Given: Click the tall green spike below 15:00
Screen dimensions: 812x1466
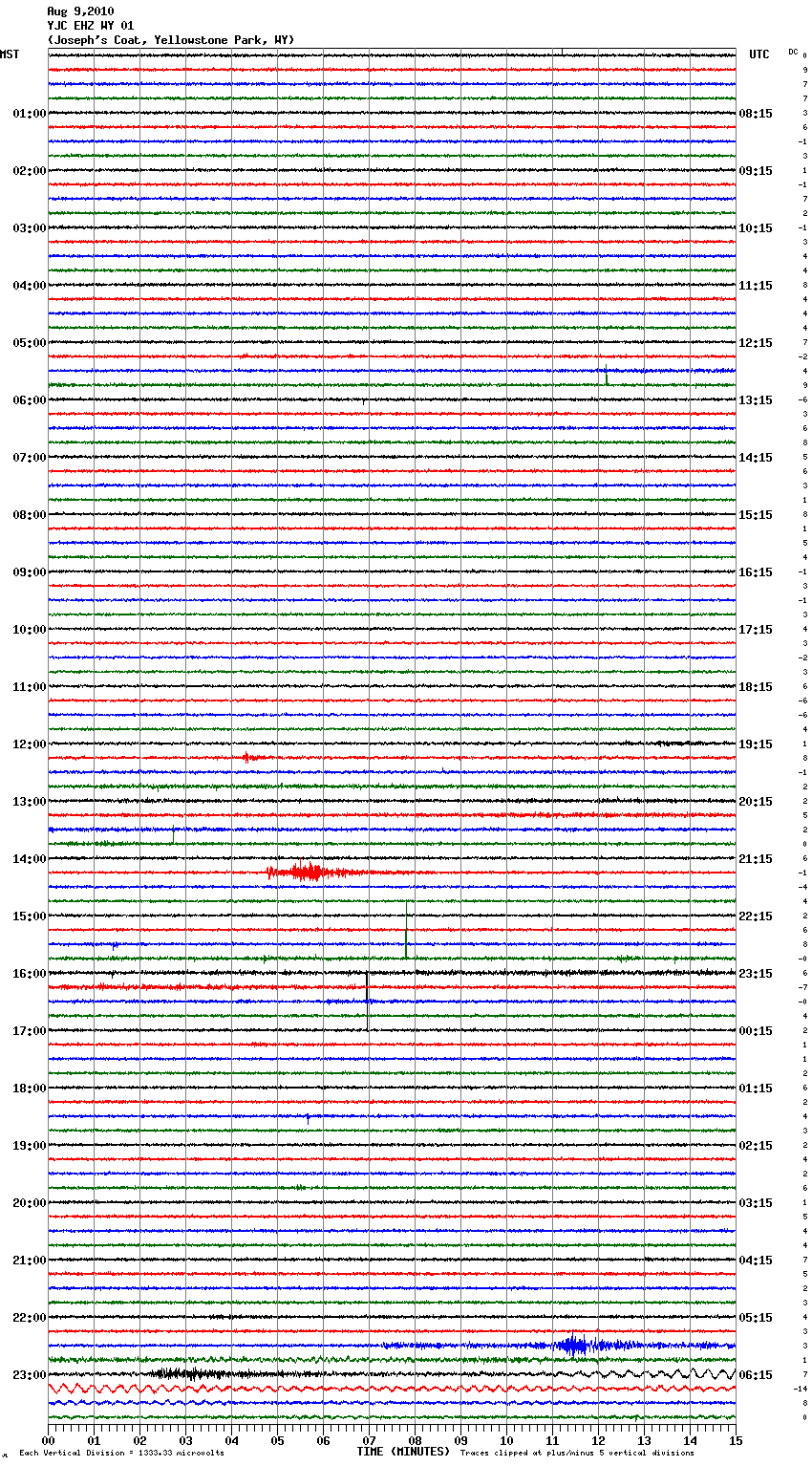Looking at the screenshot, I should pyautogui.click(x=406, y=929).
